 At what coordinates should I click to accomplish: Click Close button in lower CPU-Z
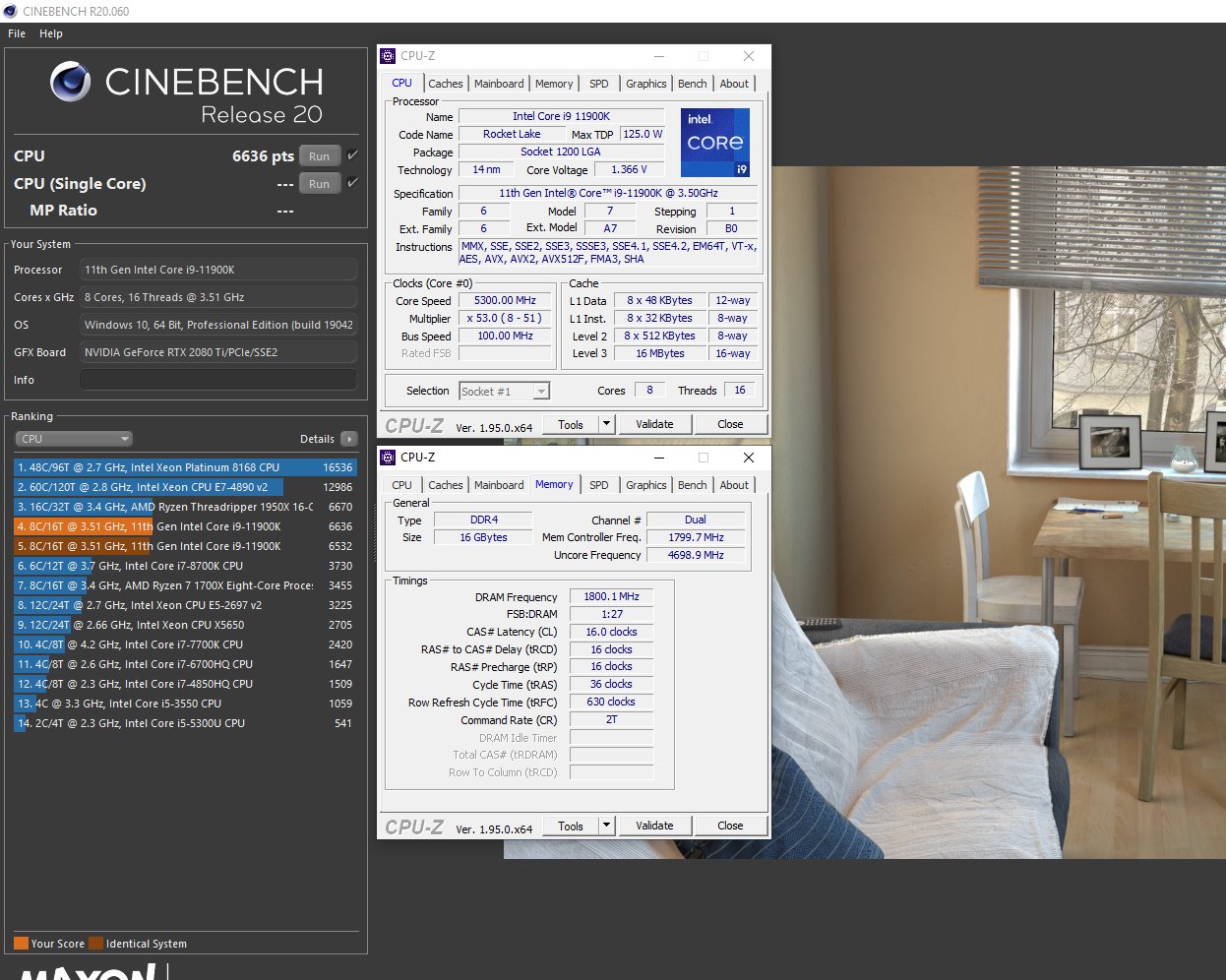[730, 826]
